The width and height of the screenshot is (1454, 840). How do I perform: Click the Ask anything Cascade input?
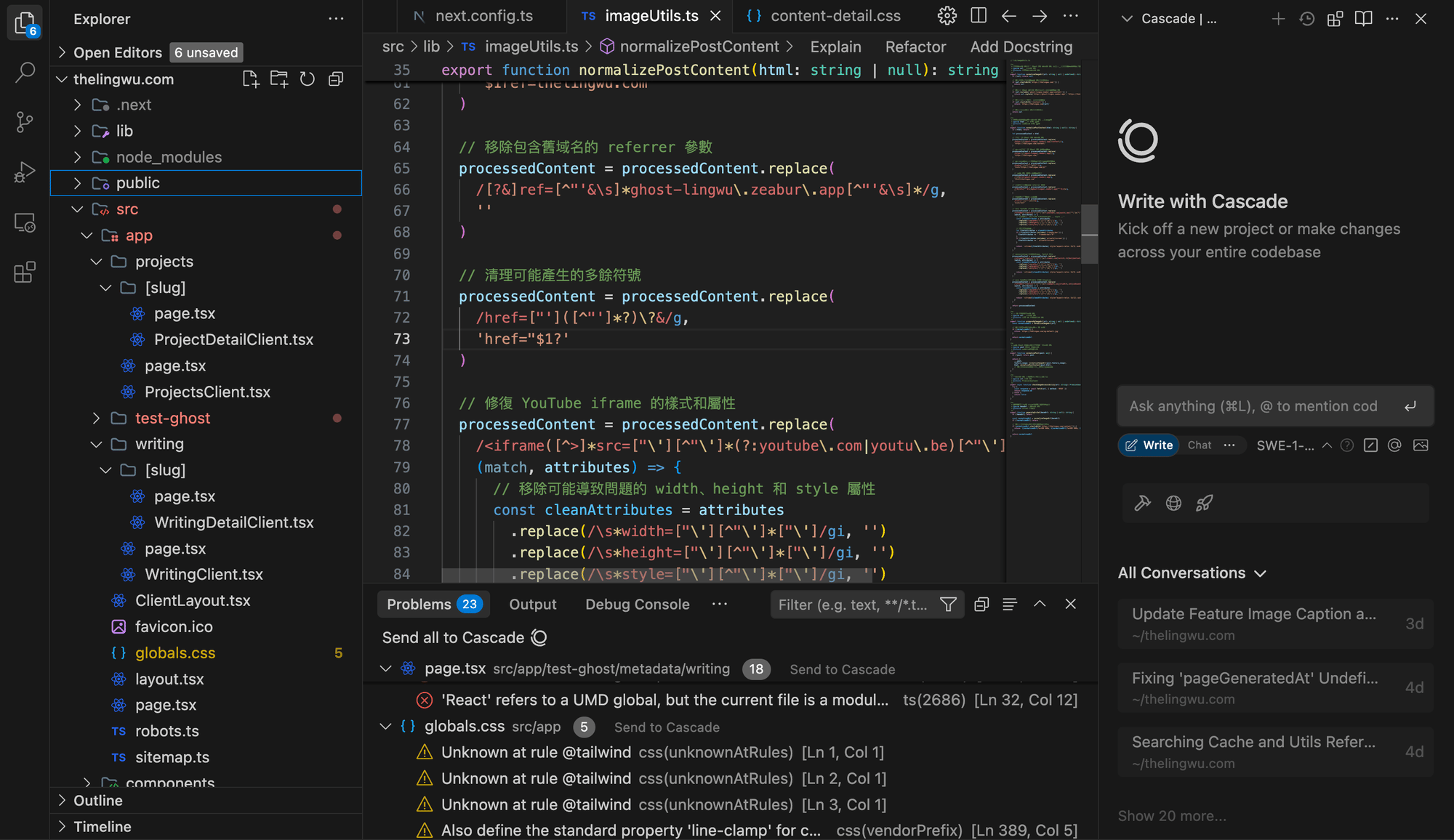(x=1275, y=406)
